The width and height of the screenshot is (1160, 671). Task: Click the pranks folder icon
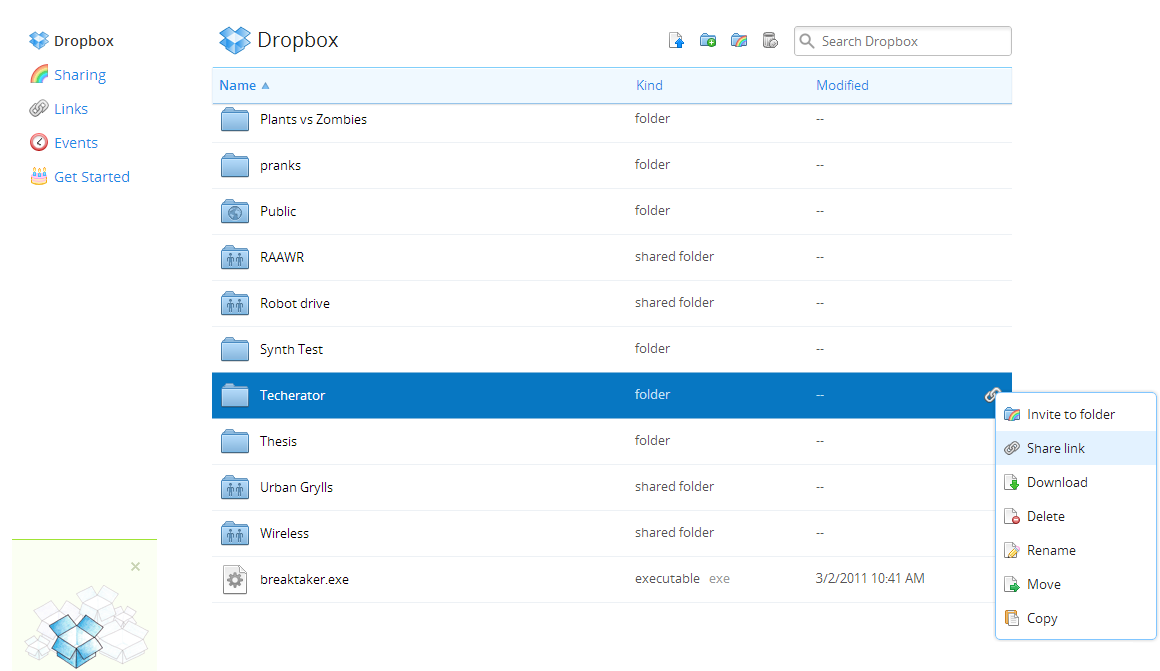(x=235, y=165)
